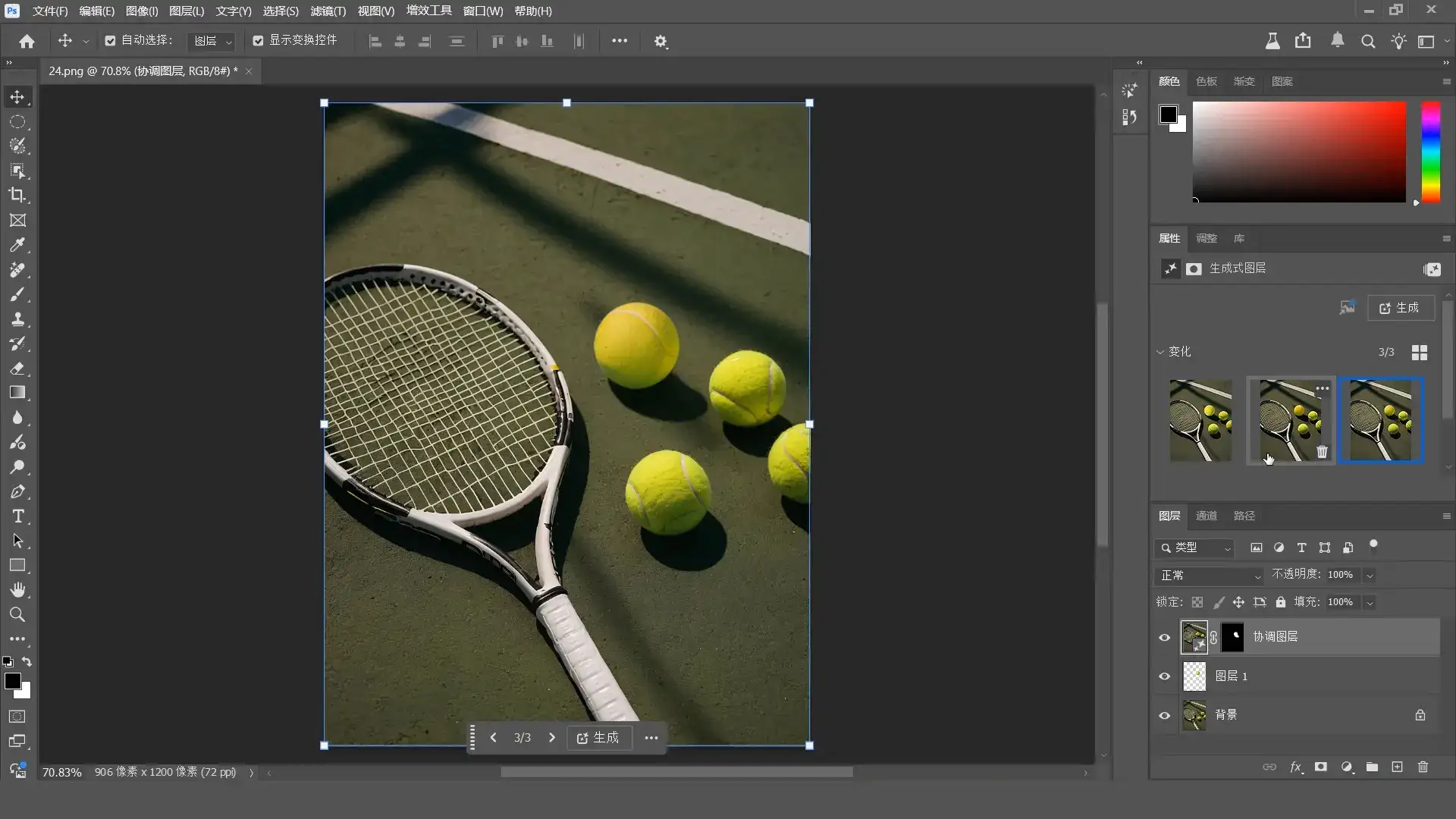This screenshot has height=819, width=1456.
Task: Click the next variation arrow in taskbar
Action: click(x=552, y=737)
